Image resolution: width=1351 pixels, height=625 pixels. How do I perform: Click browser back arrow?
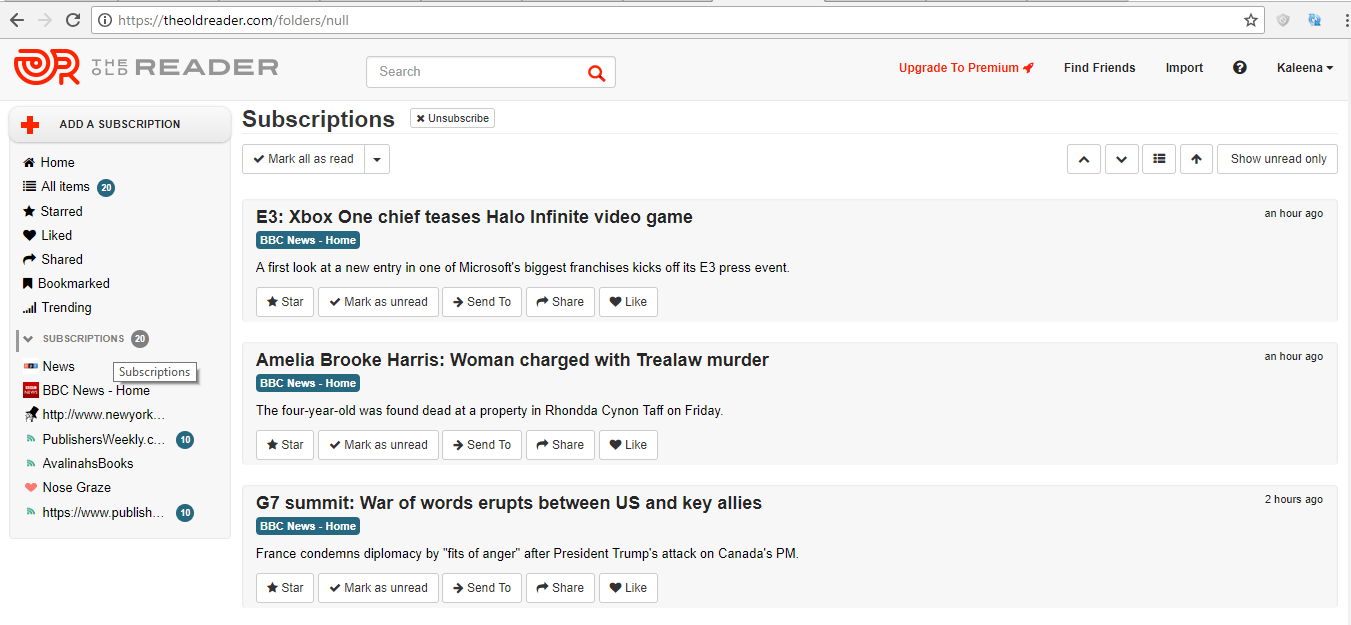pyautogui.click(x=17, y=20)
